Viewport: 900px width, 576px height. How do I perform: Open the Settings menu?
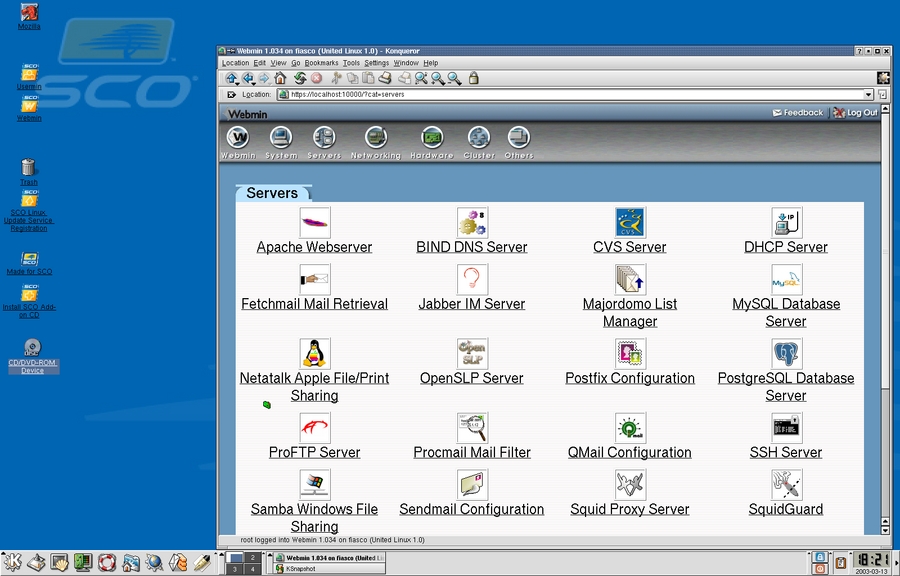(x=376, y=63)
